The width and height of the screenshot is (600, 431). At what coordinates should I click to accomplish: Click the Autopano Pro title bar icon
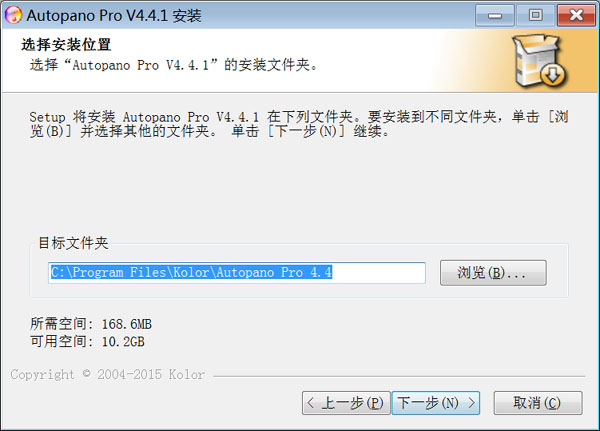tap(13, 15)
